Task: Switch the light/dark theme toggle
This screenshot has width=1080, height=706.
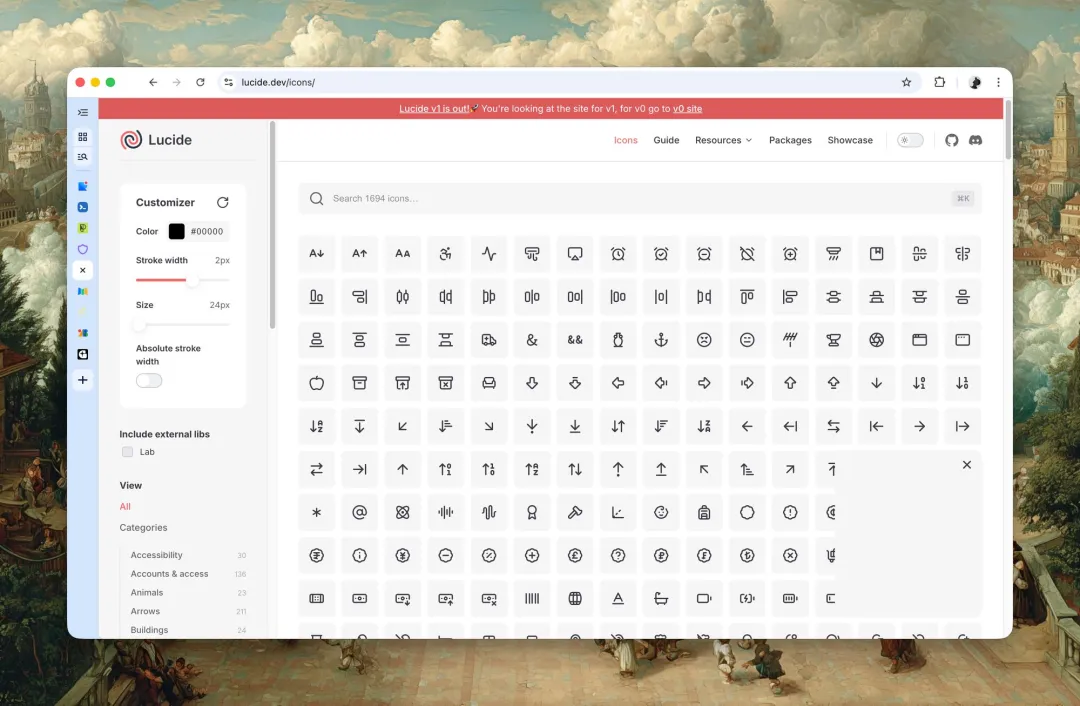Action: coord(910,140)
